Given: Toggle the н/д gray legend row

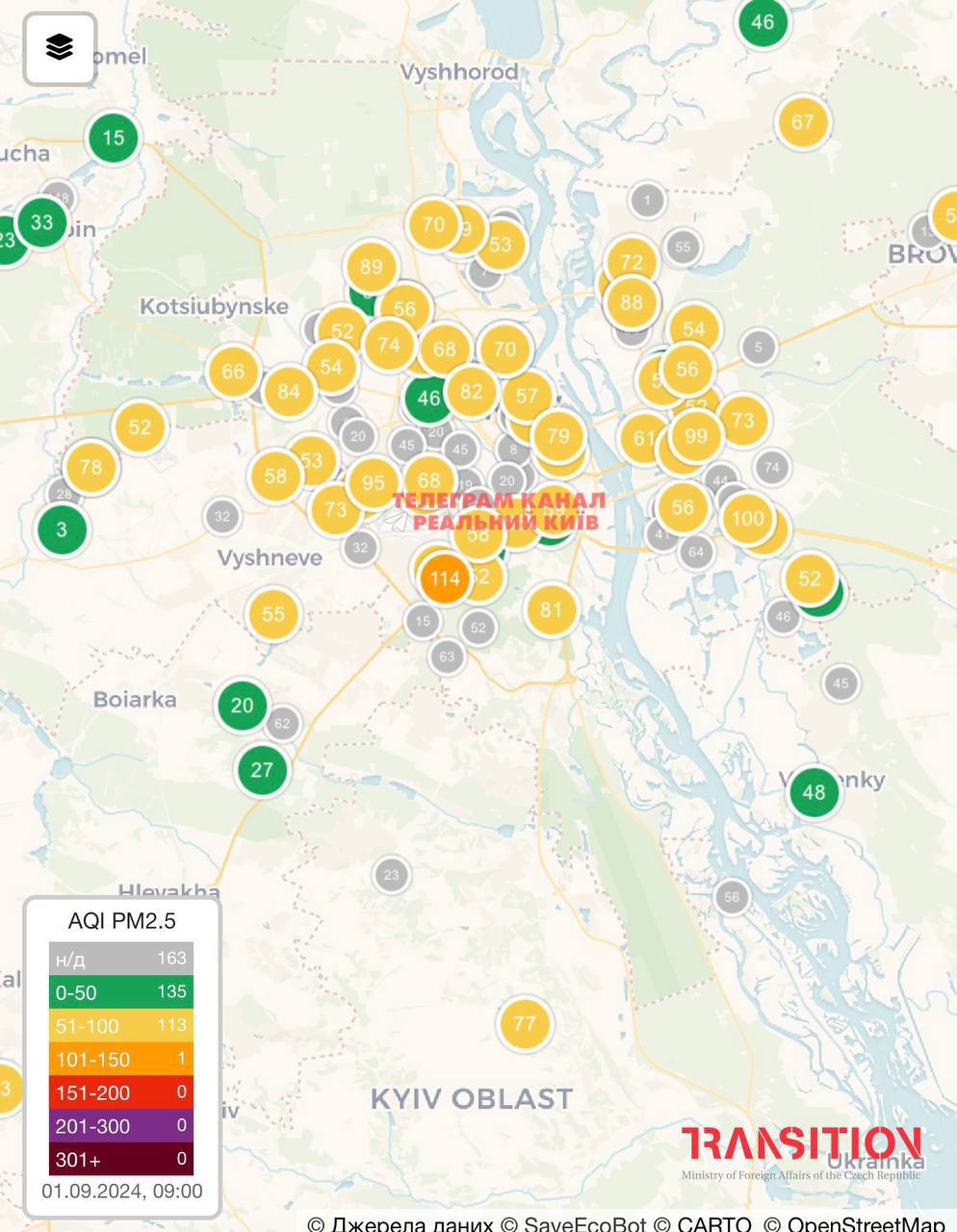Looking at the screenshot, I should click(121, 959).
